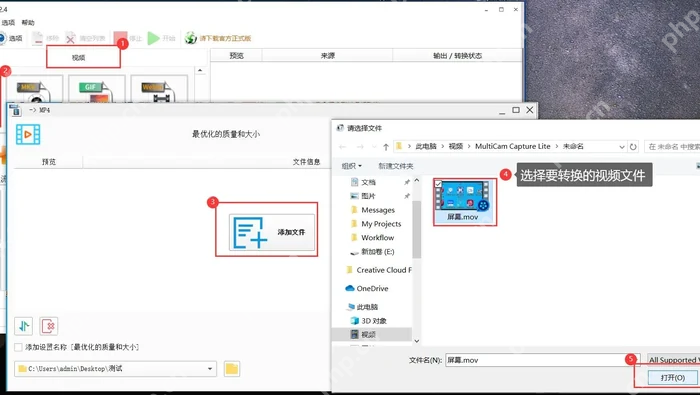700x395 pixels.
Task: Toggle the checkbox on the 屏幕.mov thumbnail
Action: [x=438, y=184]
